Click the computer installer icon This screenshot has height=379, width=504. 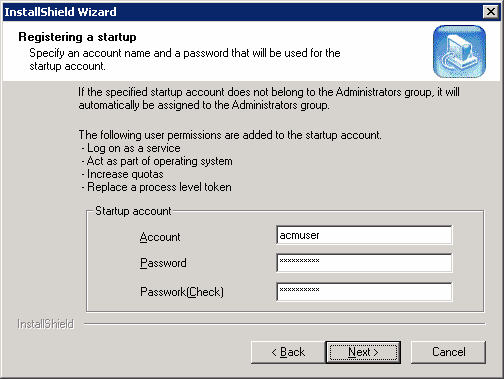pos(459,51)
